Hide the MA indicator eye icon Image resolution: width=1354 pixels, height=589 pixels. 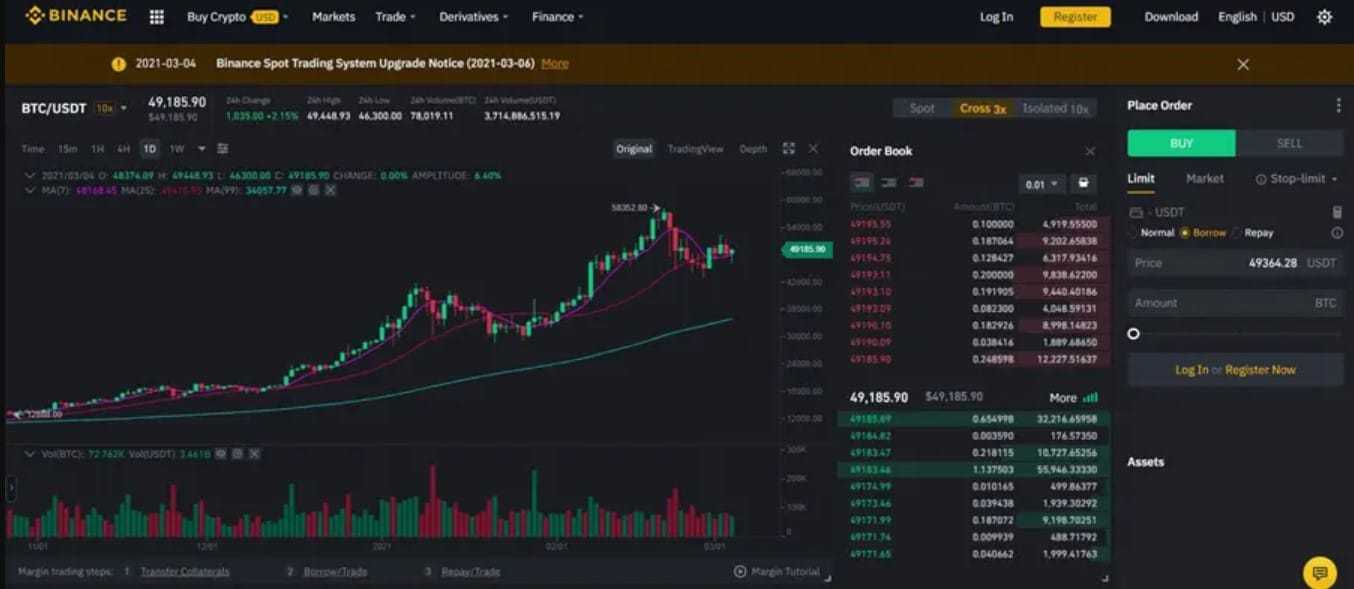click(297, 189)
